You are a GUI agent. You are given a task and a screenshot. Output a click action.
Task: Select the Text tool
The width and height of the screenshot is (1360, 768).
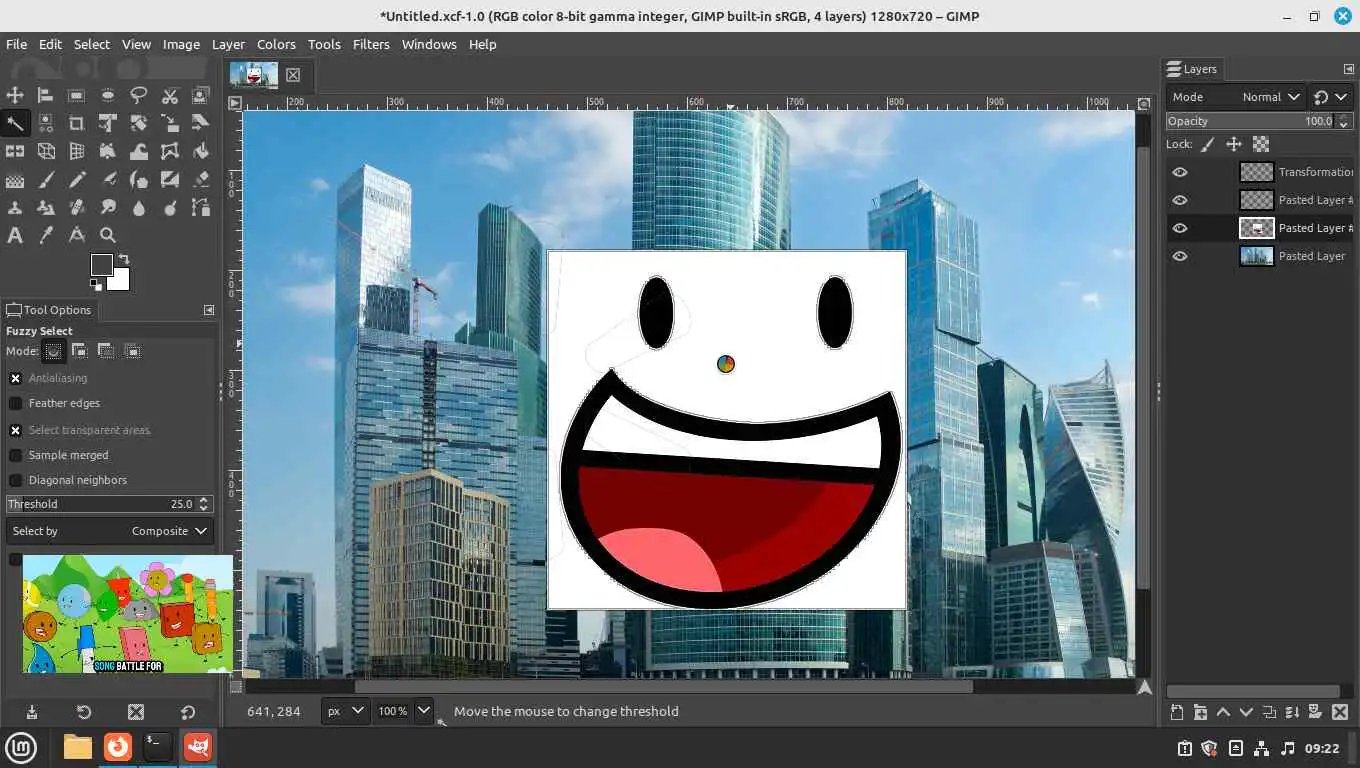point(15,236)
